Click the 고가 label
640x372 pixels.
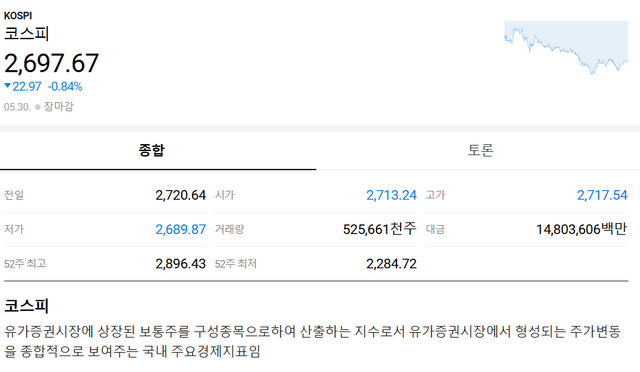pos(435,195)
